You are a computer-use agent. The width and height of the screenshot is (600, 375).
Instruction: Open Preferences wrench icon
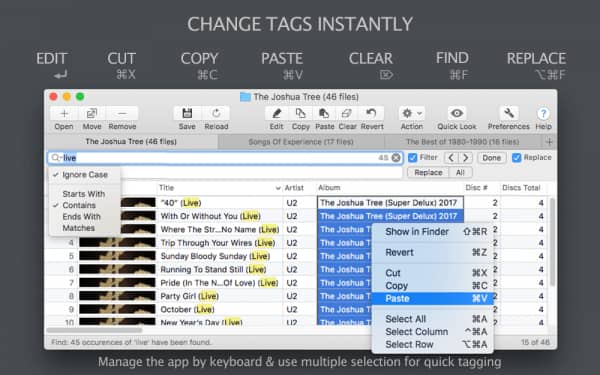(x=509, y=113)
